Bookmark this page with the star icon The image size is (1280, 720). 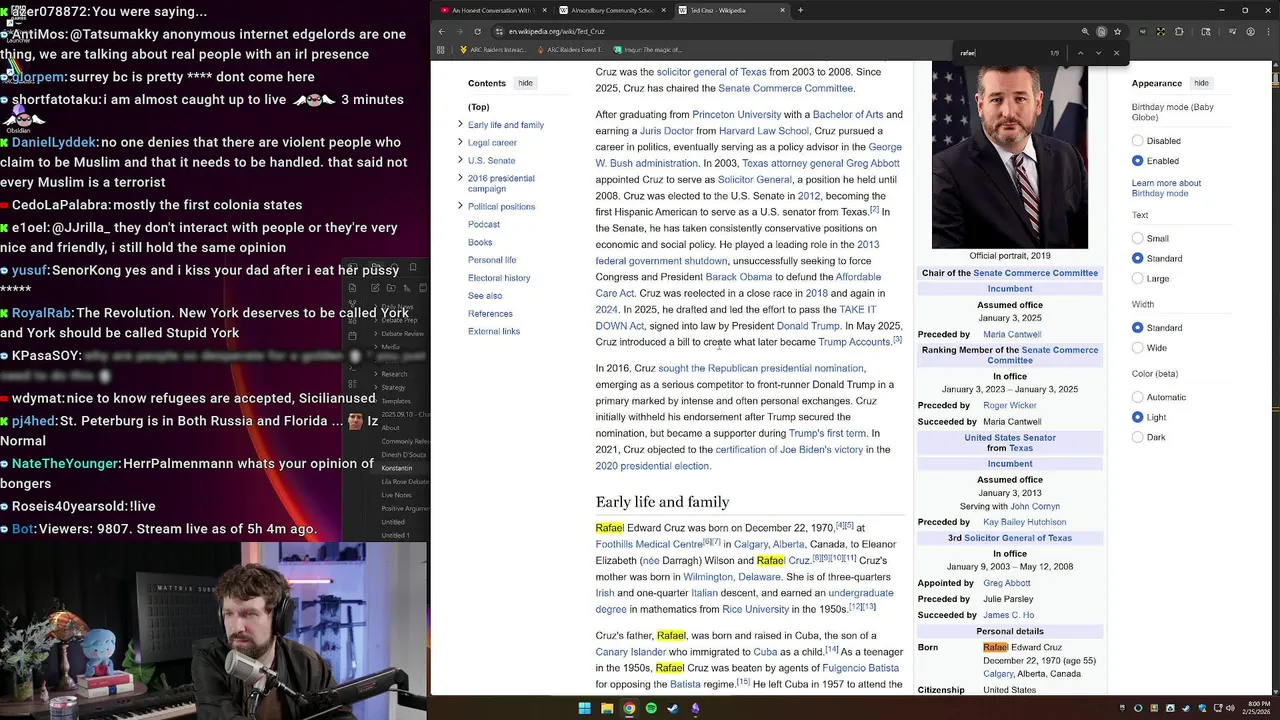[x=1117, y=31]
